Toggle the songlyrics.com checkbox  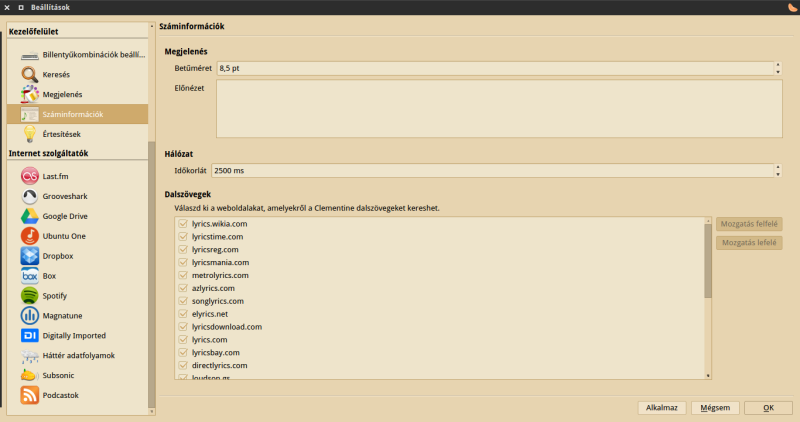point(183,301)
